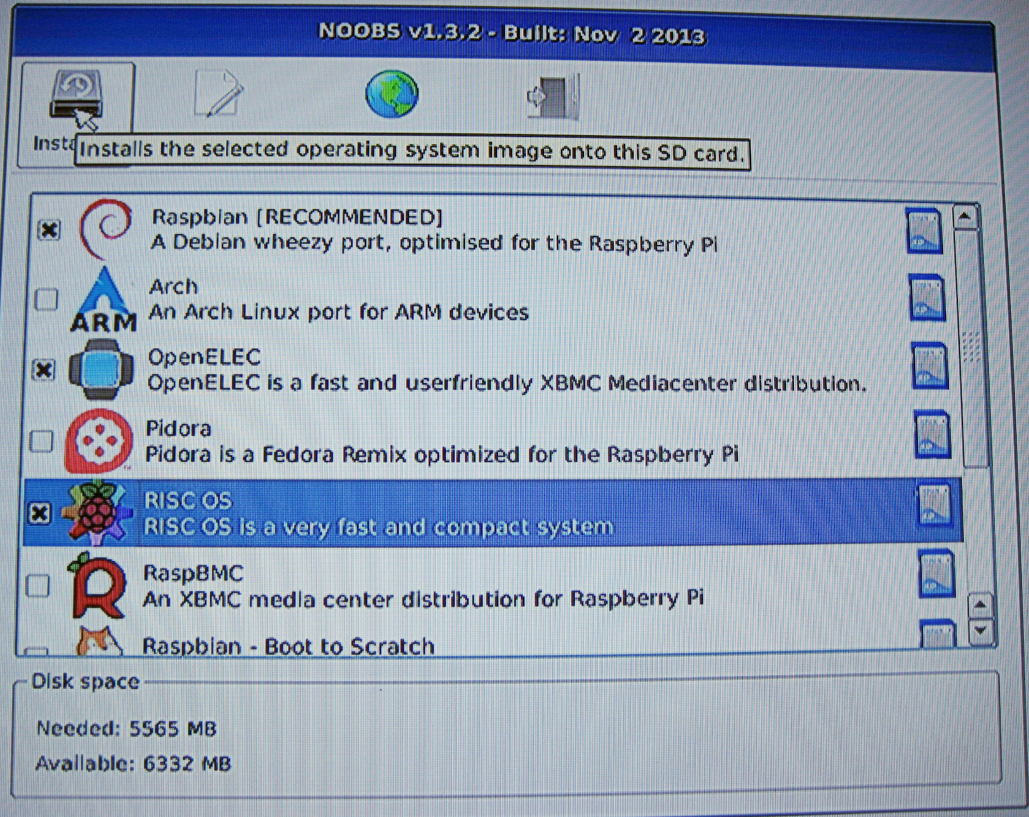Screen dimensions: 1029x817
Task: Select 'Raspbian - Boot to Scratch' row
Action: point(288,646)
